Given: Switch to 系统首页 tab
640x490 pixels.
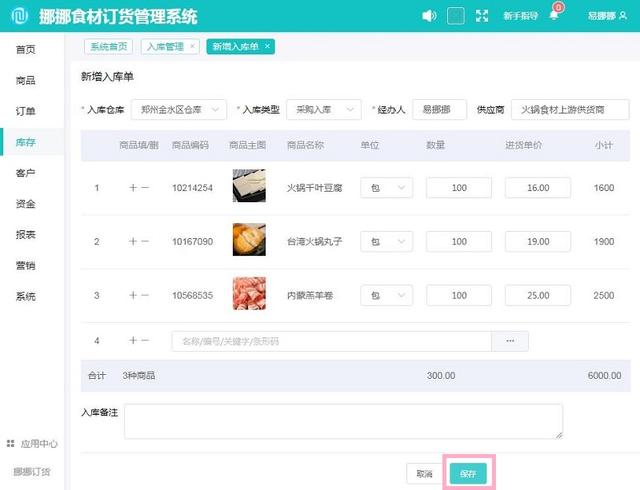Looking at the screenshot, I should 109,47.
